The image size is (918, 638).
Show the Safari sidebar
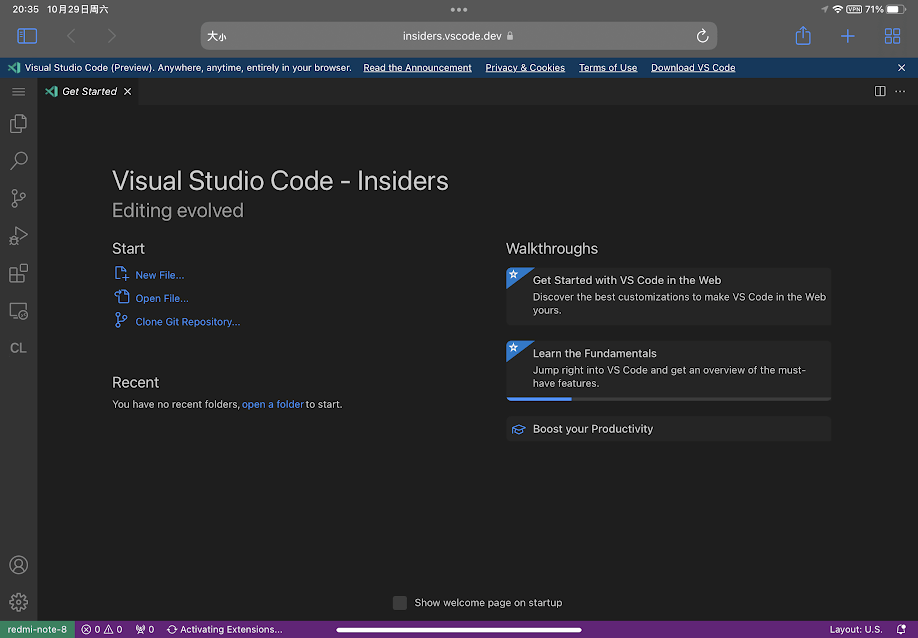27,36
